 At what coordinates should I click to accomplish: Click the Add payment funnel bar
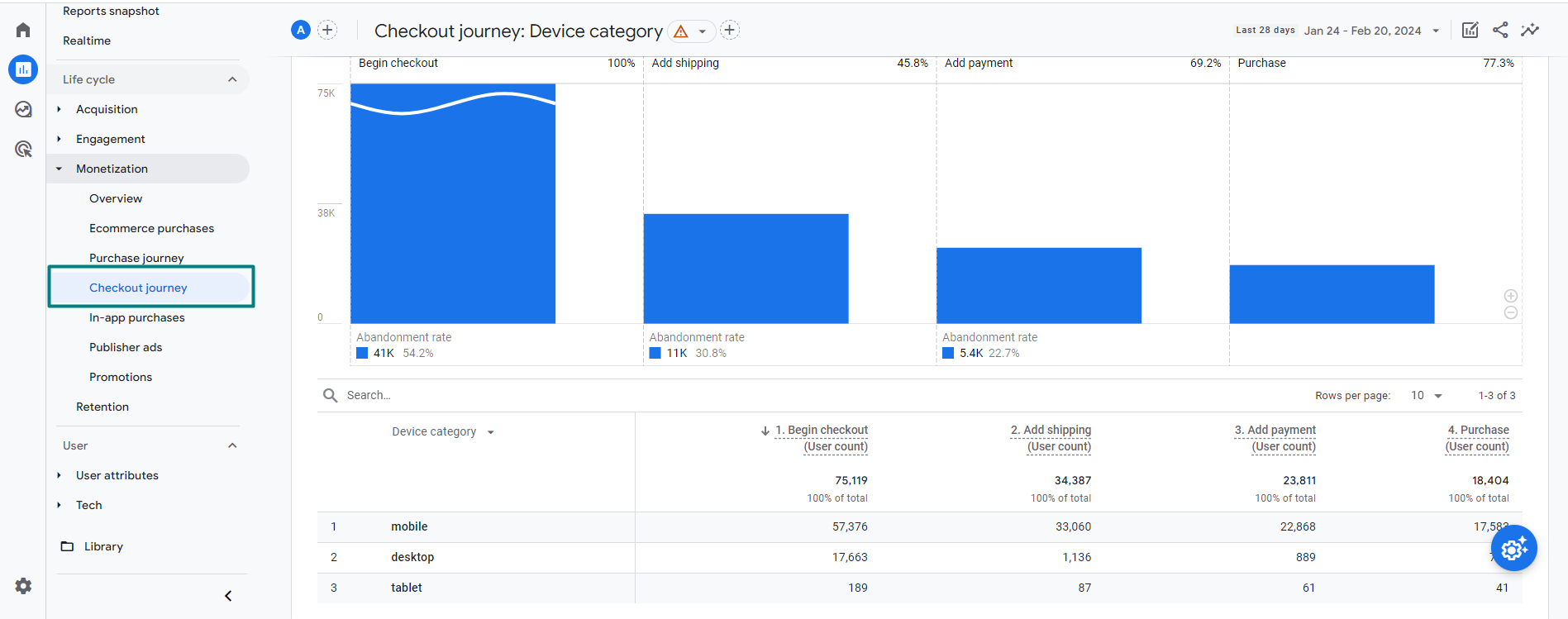[1039, 285]
